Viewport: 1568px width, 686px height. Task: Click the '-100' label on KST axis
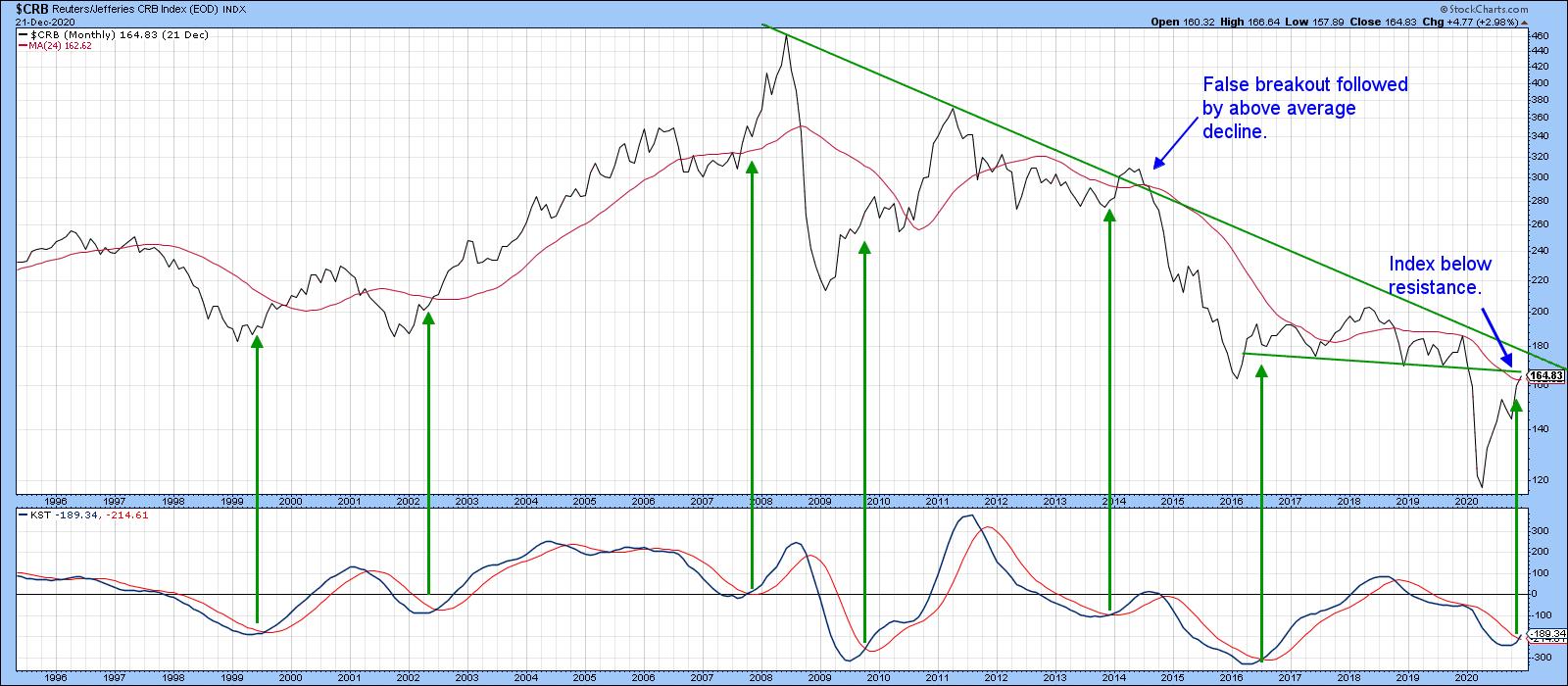pos(1540,615)
